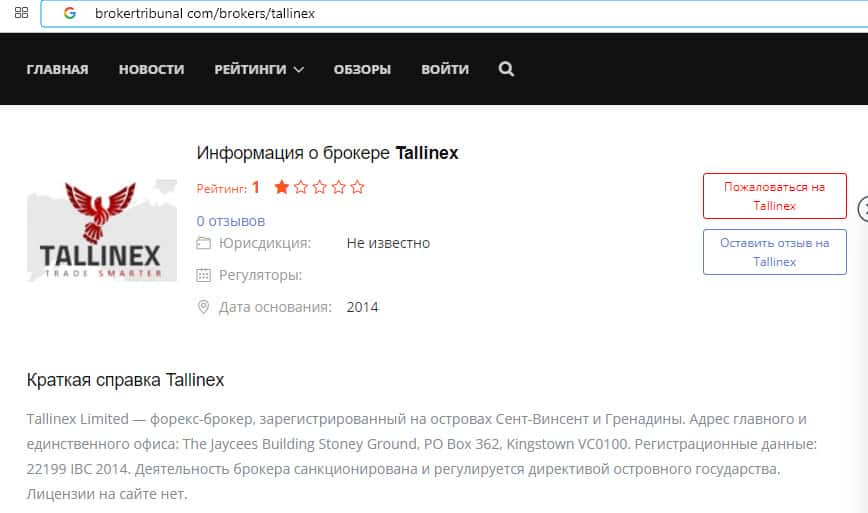Click the 'Не известно' jurisdiction value
Image resolution: width=868 pixels, height=513 pixels.
388,243
